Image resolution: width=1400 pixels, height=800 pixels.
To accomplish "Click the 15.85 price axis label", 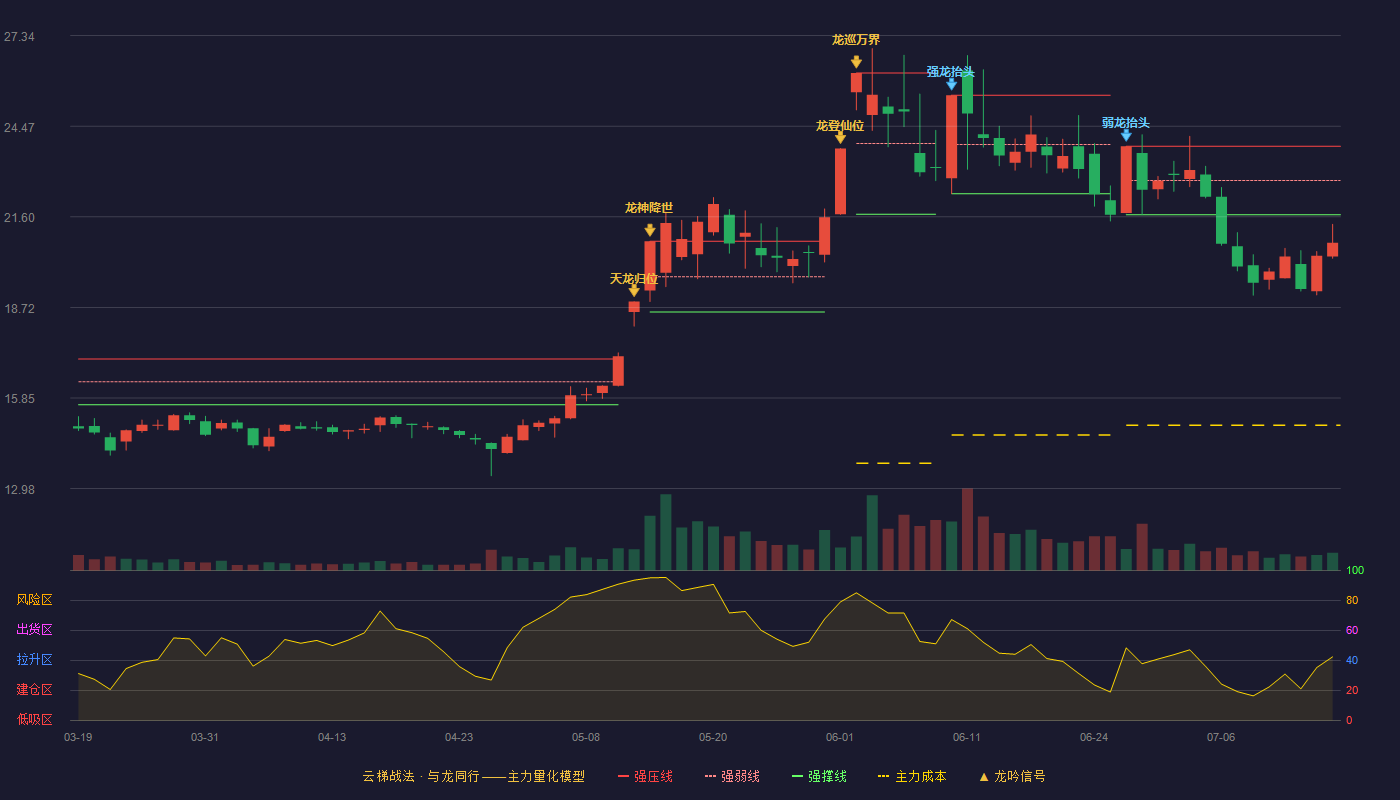I will coord(19,399).
